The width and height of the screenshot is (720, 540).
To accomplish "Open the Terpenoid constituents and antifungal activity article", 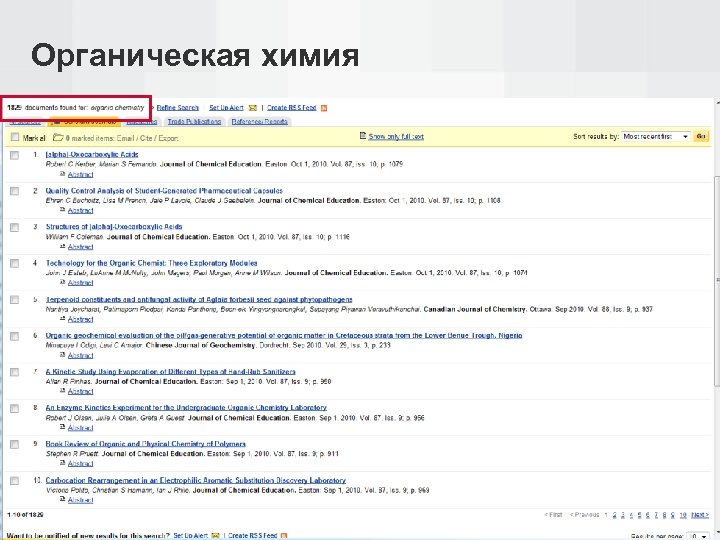I will point(199,299).
